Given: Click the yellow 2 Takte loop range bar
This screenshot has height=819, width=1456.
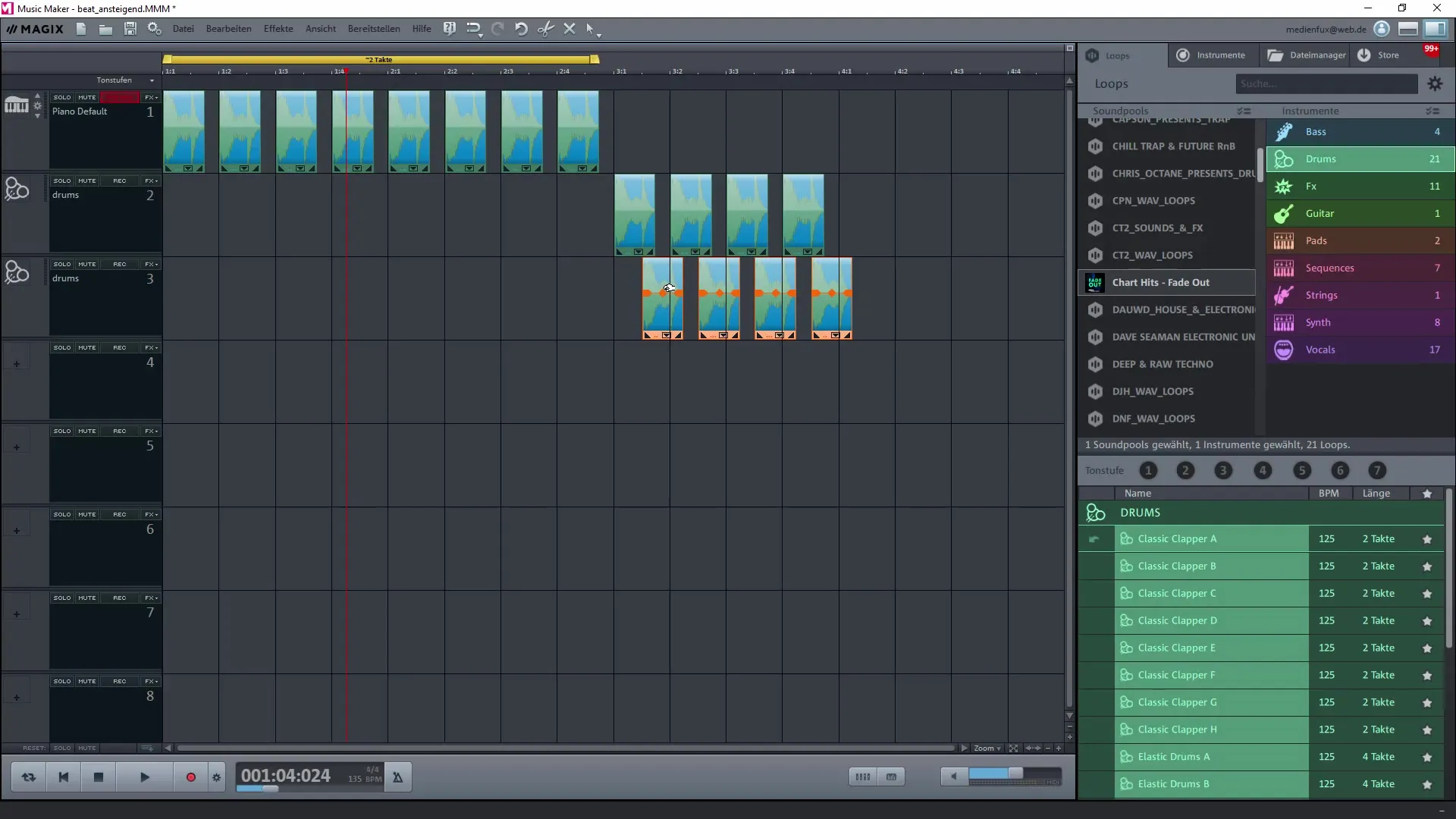Looking at the screenshot, I should 379,59.
